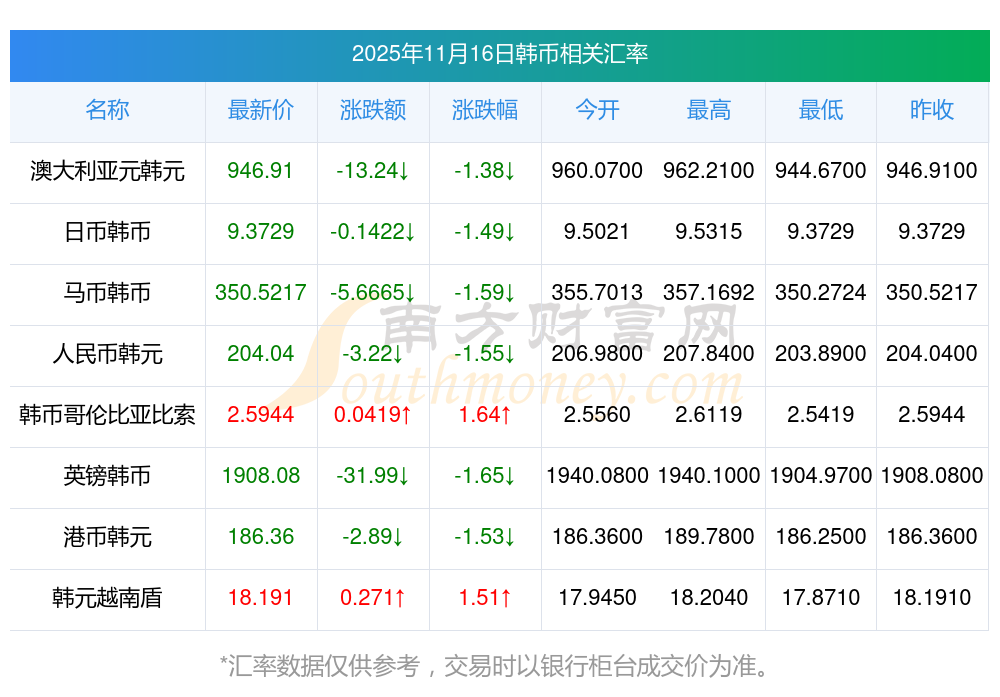Click high value 2.6119
The height and width of the screenshot is (697, 1000).
click(x=709, y=415)
